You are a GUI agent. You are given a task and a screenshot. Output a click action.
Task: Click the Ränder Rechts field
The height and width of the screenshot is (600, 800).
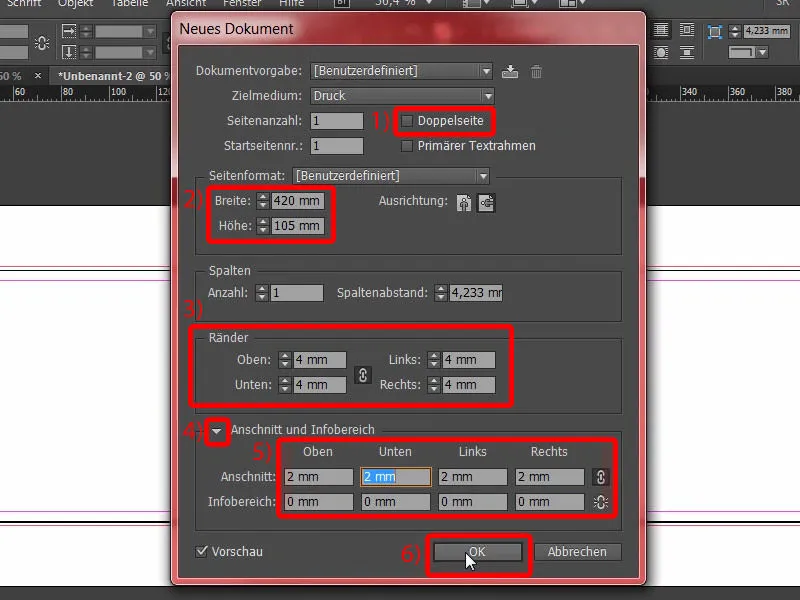468,385
